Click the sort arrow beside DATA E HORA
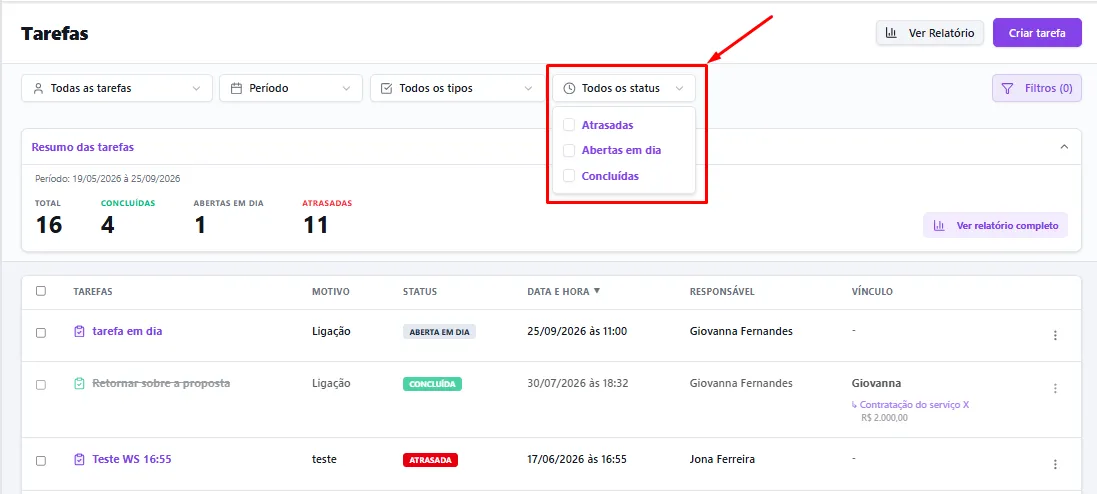Screen dimensions: 1097x494 (597, 291)
